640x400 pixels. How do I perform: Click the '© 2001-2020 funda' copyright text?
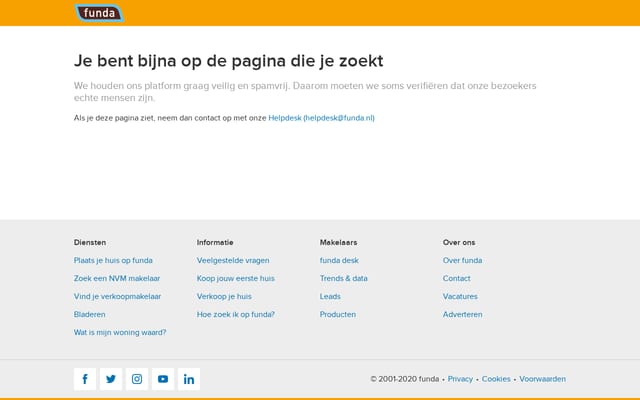pos(404,379)
